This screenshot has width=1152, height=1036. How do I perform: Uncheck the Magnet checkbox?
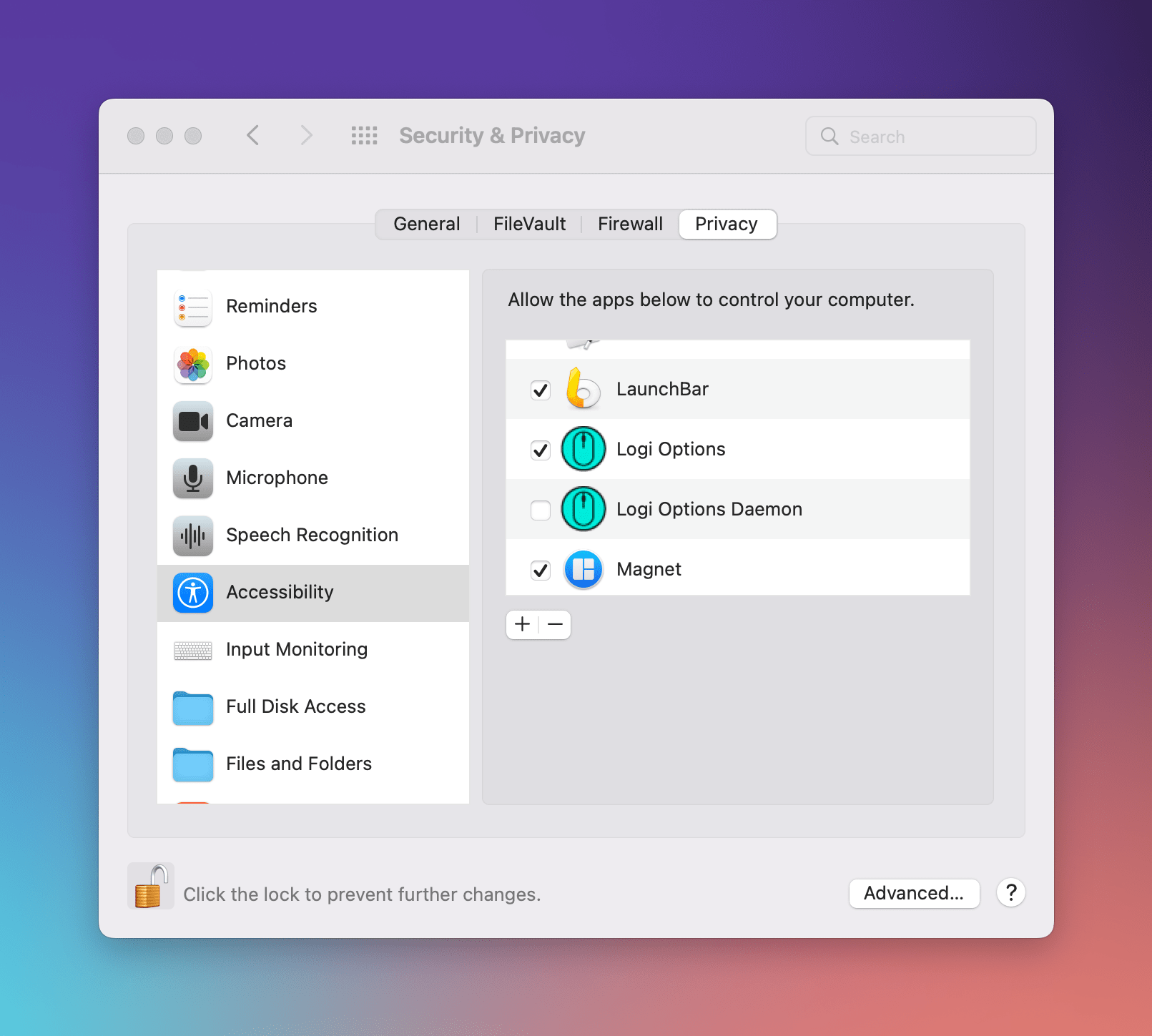(541, 570)
